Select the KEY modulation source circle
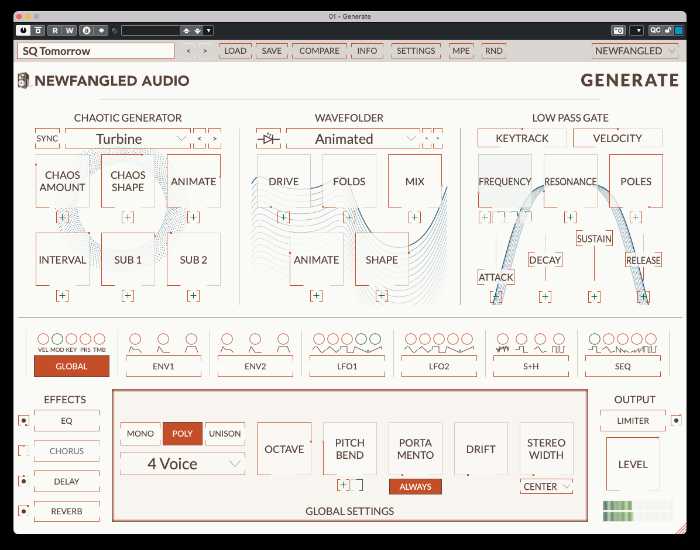The width and height of the screenshot is (700, 550). click(71, 339)
